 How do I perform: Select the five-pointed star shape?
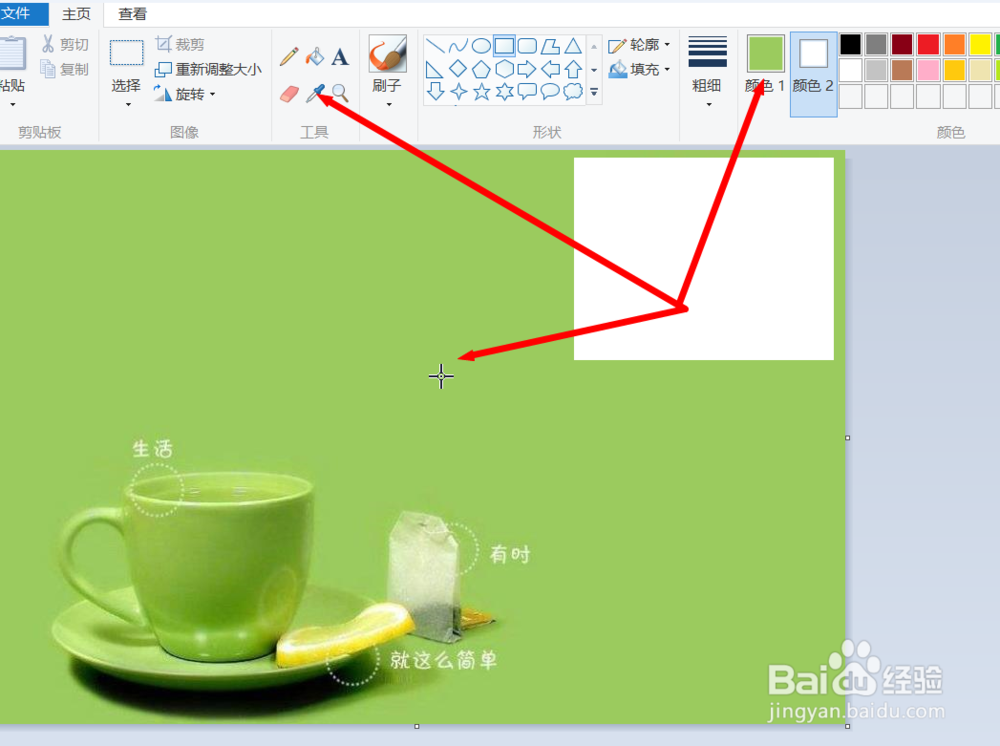click(483, 91)
